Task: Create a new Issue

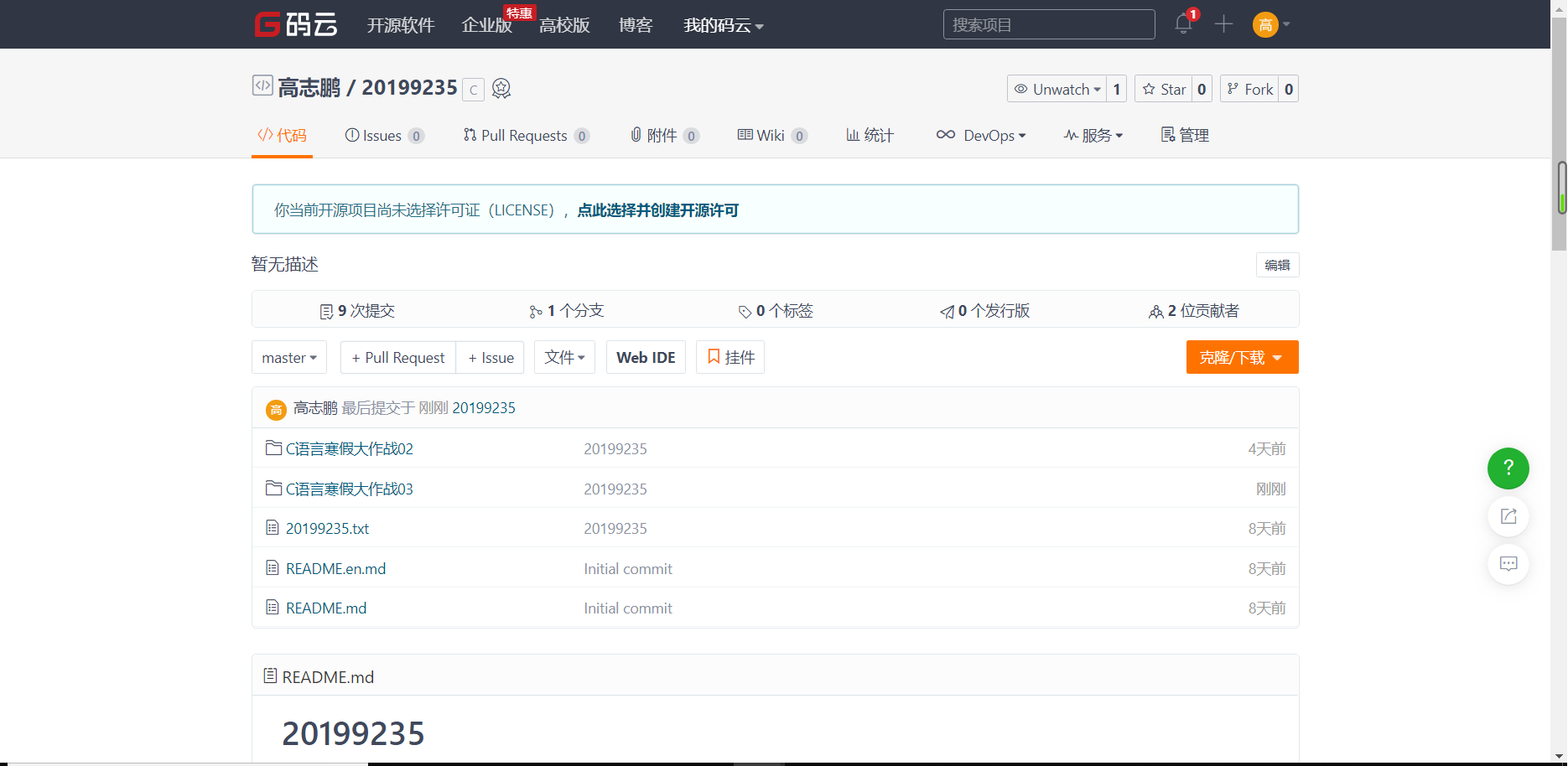Action: click(491, 357)
